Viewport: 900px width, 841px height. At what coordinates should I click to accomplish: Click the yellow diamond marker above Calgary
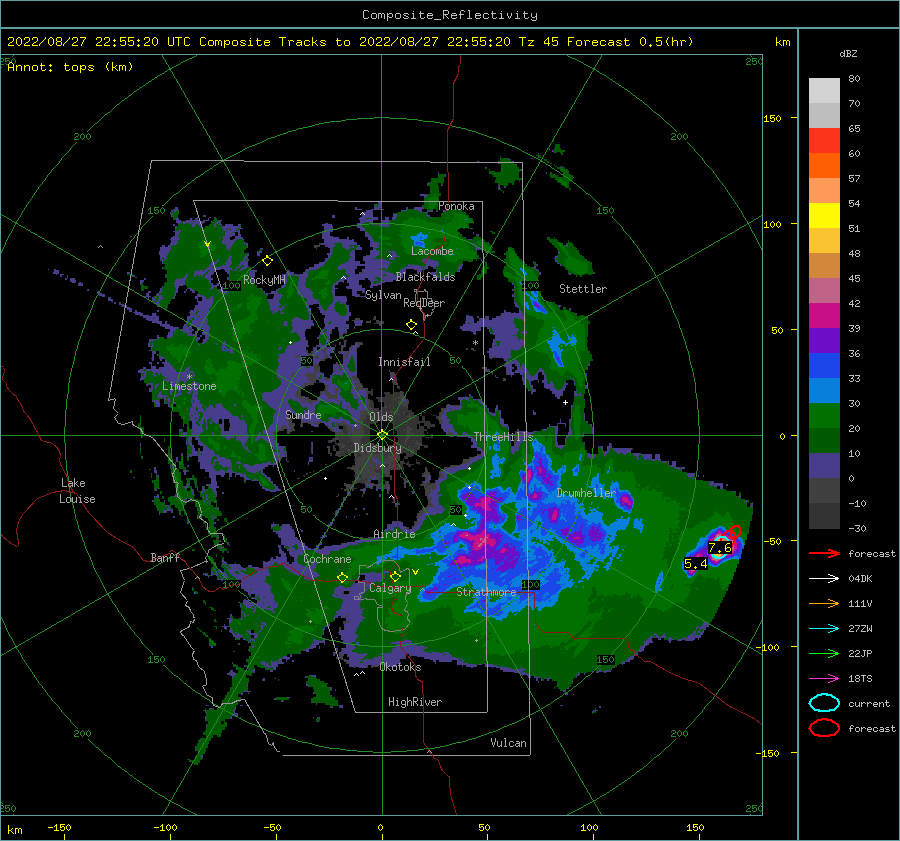click(395, 576)
